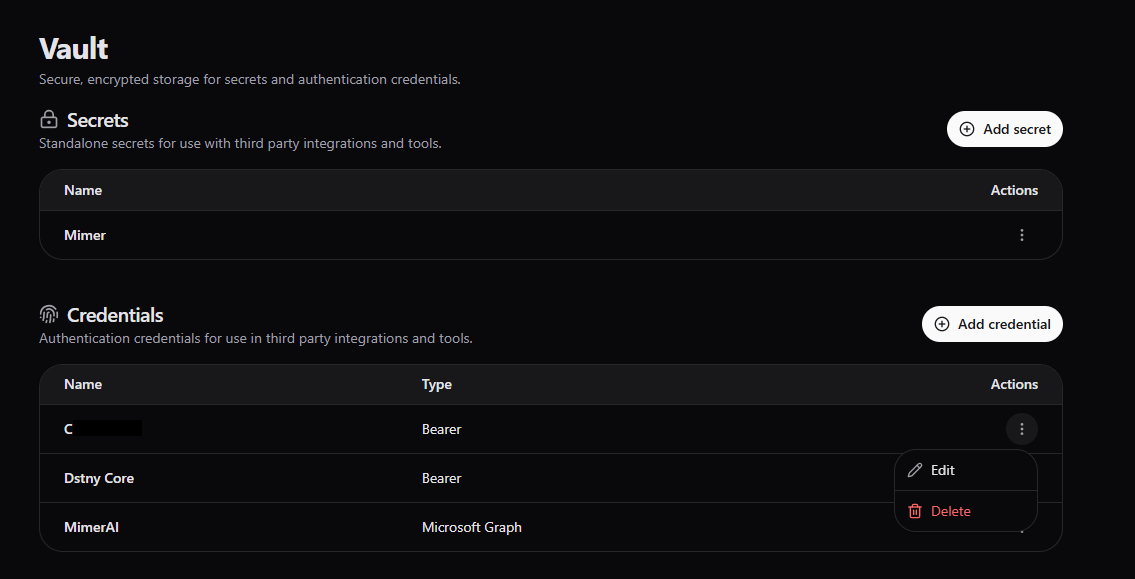Image resolution: width=1135 pixels, height=579 pixels.
Task: Select the Mimer secret name
Action: point(85,235)
